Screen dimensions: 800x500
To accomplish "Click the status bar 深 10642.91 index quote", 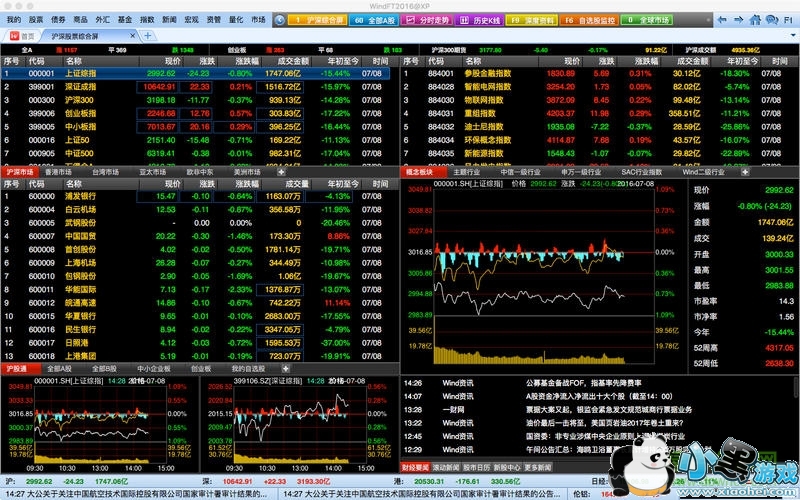I will pos(266,481).
